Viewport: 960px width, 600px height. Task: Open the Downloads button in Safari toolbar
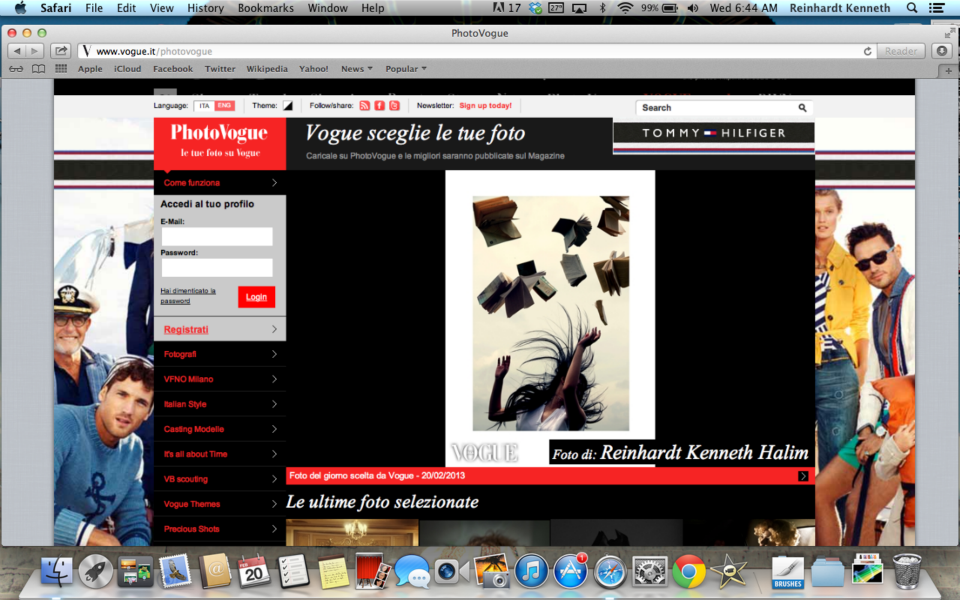click(x=942, y=51)
